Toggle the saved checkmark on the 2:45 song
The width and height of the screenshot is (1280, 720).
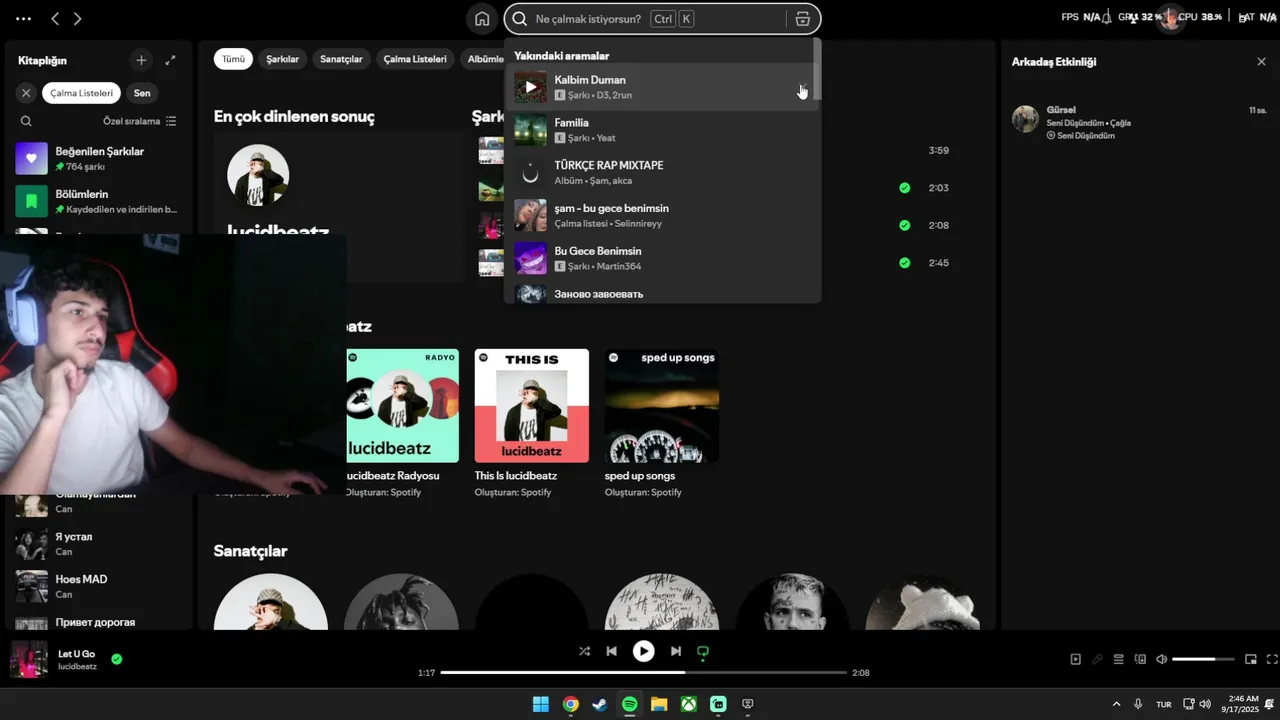click(x=904, y=263)
